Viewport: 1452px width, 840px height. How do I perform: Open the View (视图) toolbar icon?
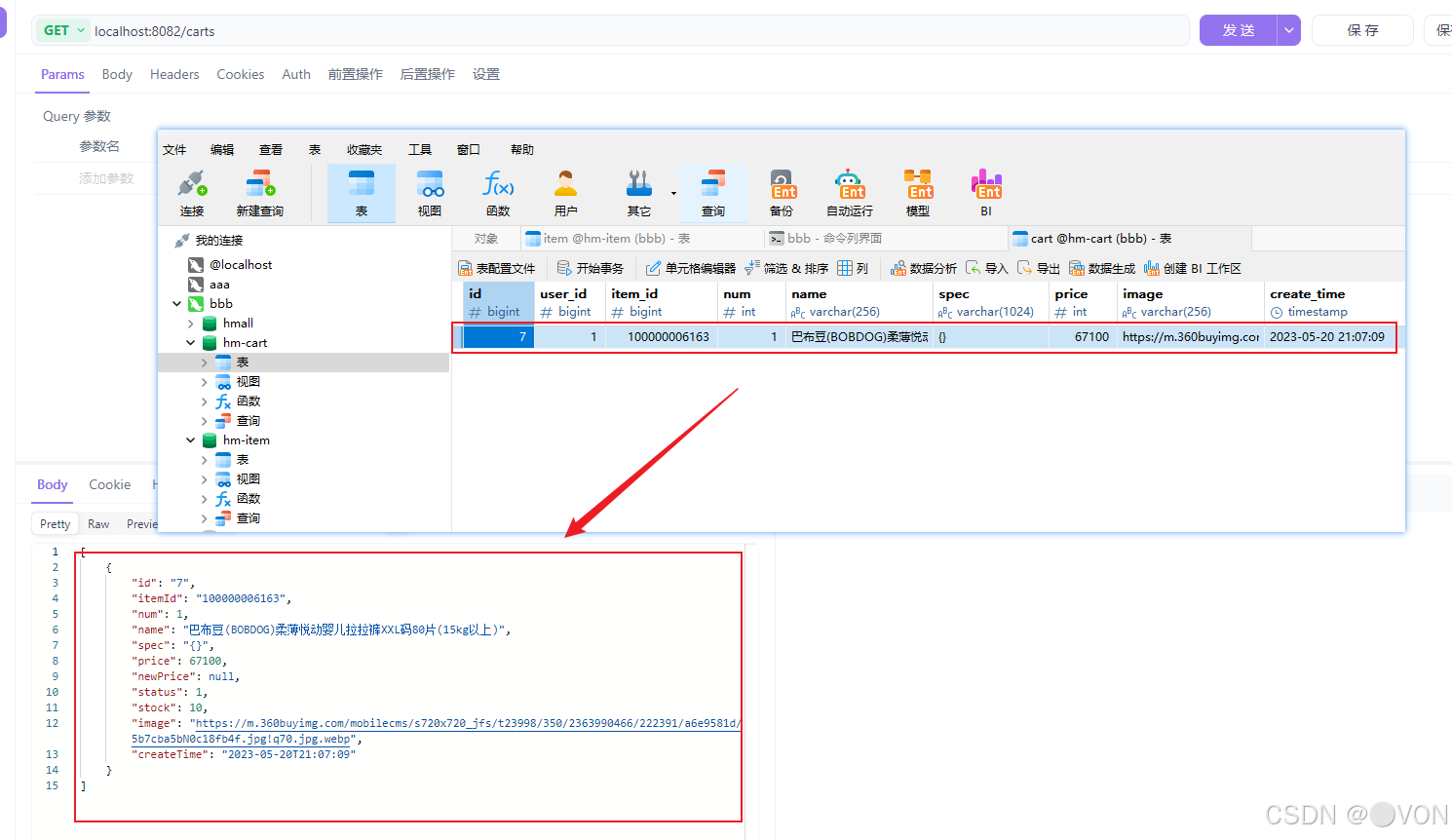[x=430, y=193]
